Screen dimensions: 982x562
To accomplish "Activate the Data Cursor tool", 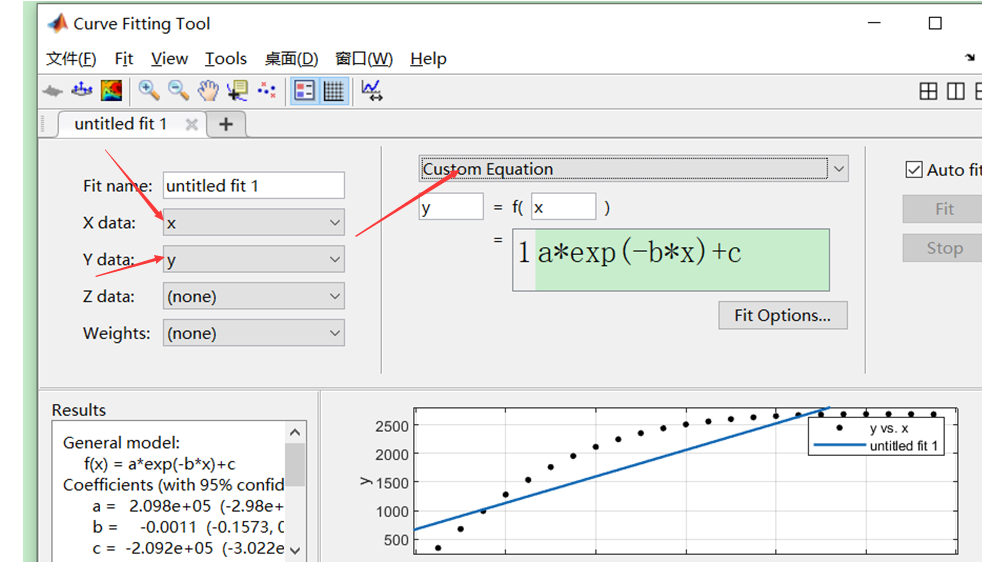I will pos(238,91).
